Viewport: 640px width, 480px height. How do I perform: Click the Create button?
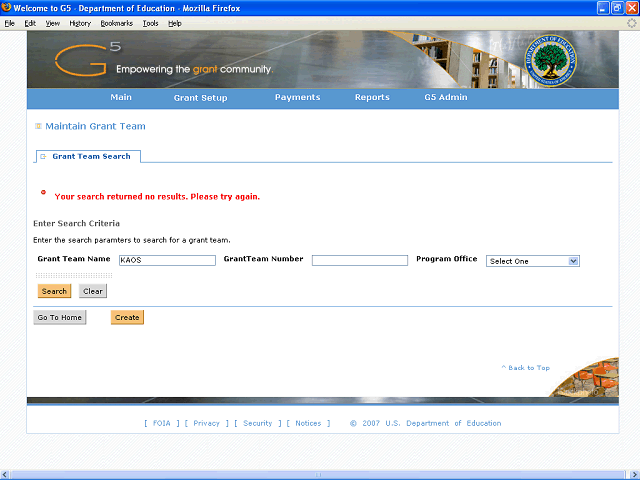pos(127,317)
